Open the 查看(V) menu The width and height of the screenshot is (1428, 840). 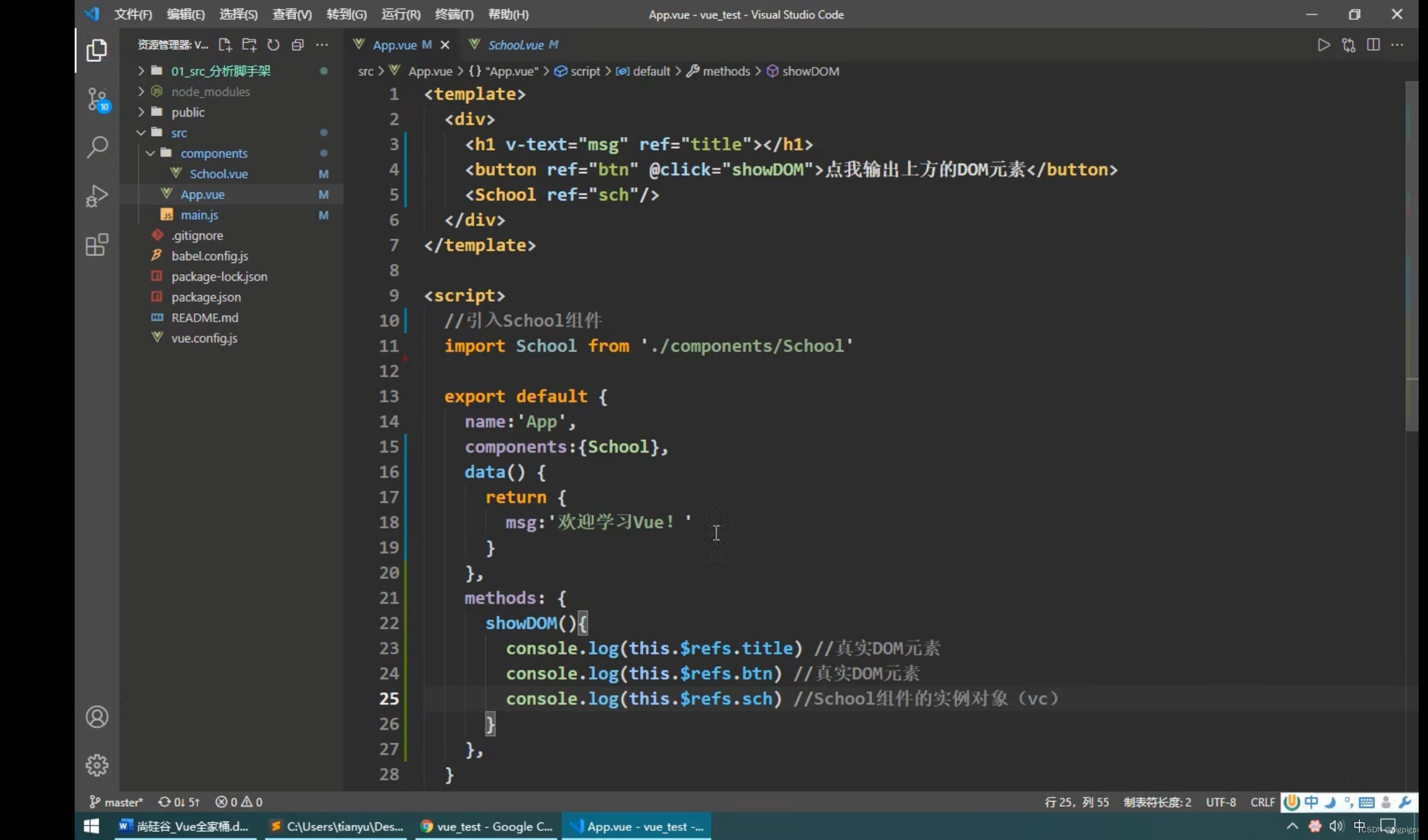[x=292, y=14]
